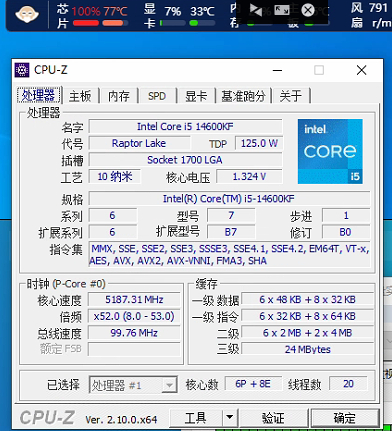Screen dimensions: 392x431
Task: Click the 125.0 W TDP value
Action: pyautogui.click(x=259, y=143)
